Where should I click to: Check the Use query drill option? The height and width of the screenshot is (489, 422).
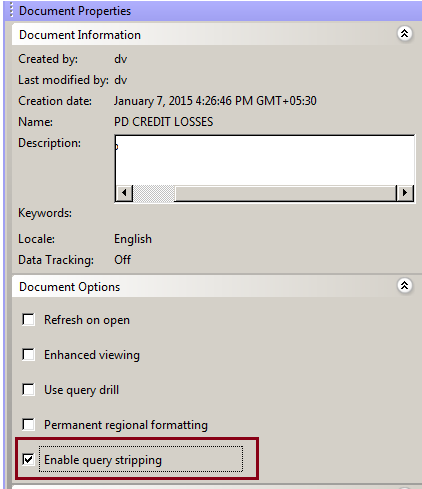tap(28, 389)
